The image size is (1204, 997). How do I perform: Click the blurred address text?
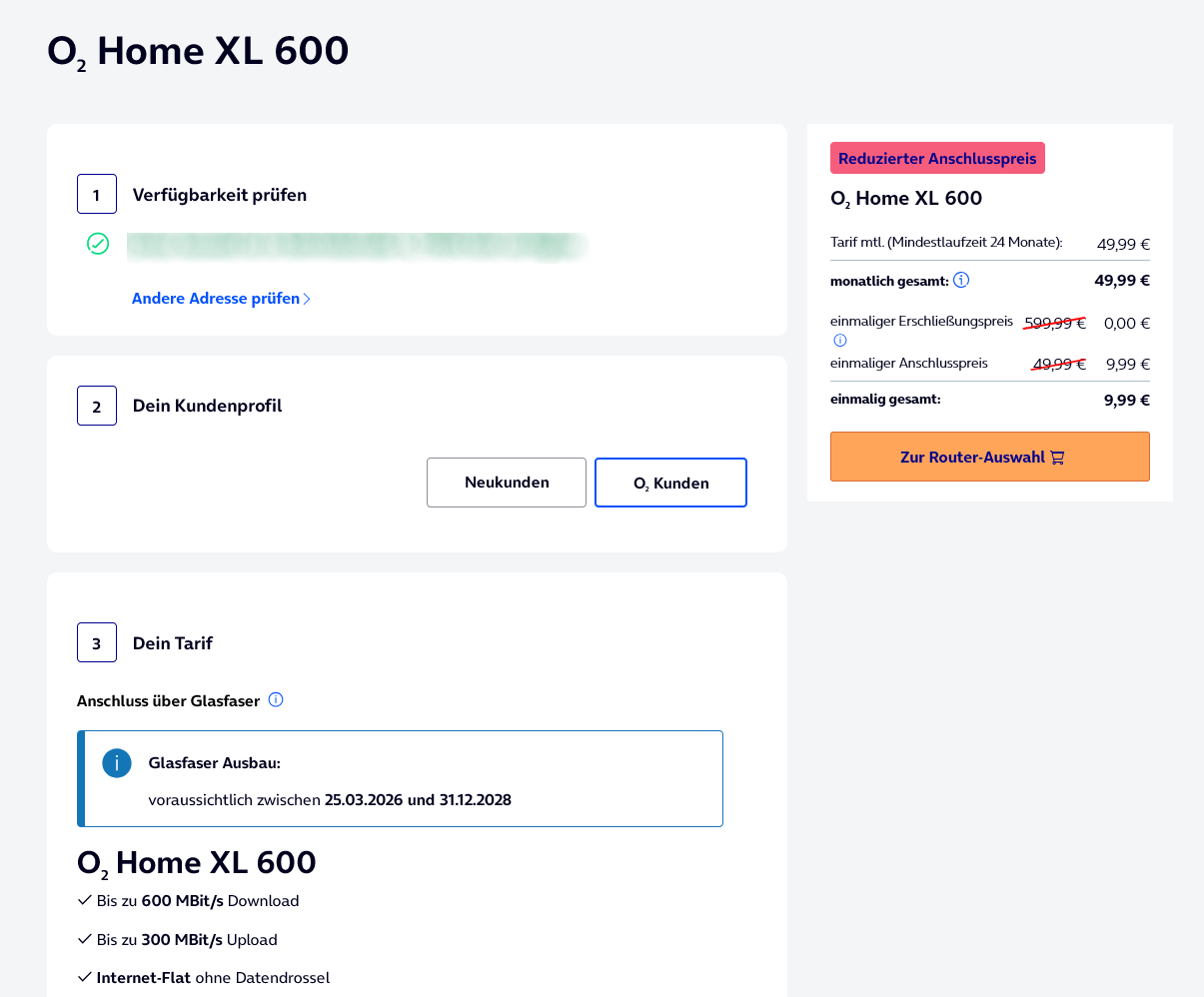tap(358, 247)
